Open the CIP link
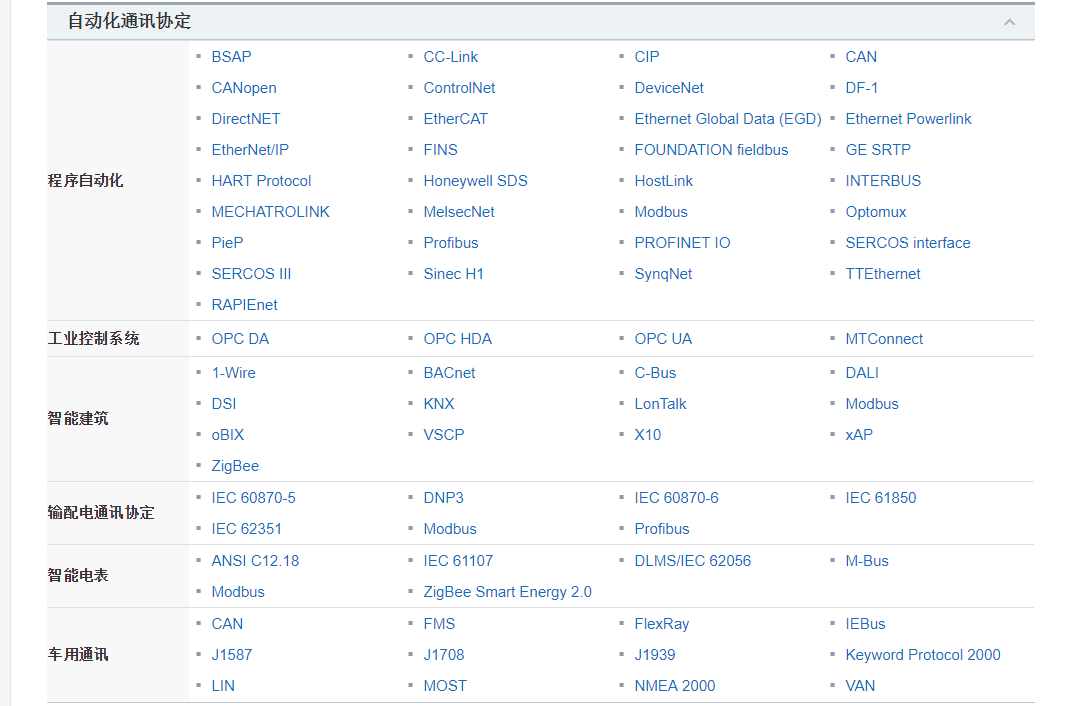1065x706 pixels. [x=647, y=57]
